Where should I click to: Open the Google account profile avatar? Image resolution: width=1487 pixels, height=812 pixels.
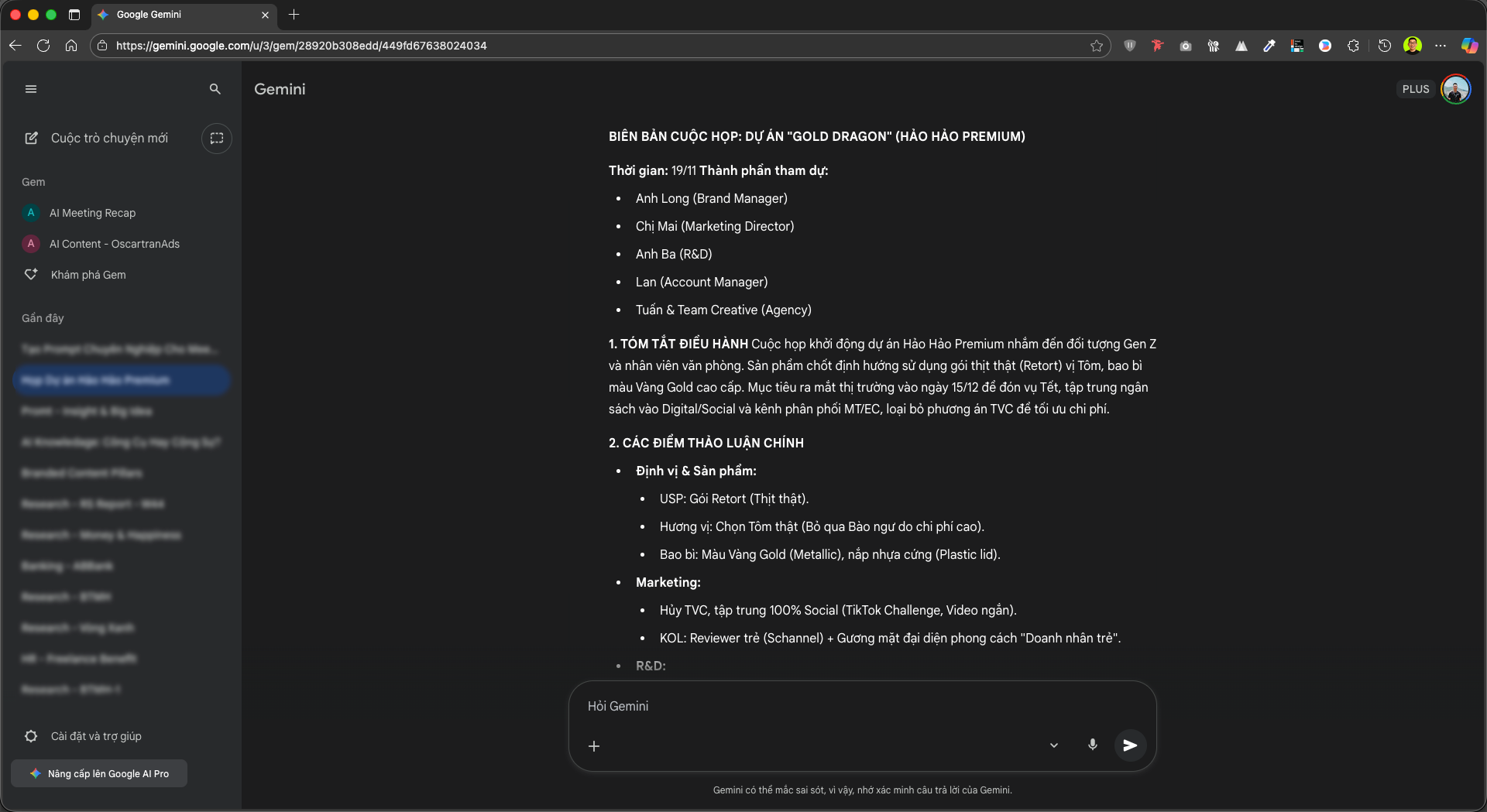[1455, 89]
